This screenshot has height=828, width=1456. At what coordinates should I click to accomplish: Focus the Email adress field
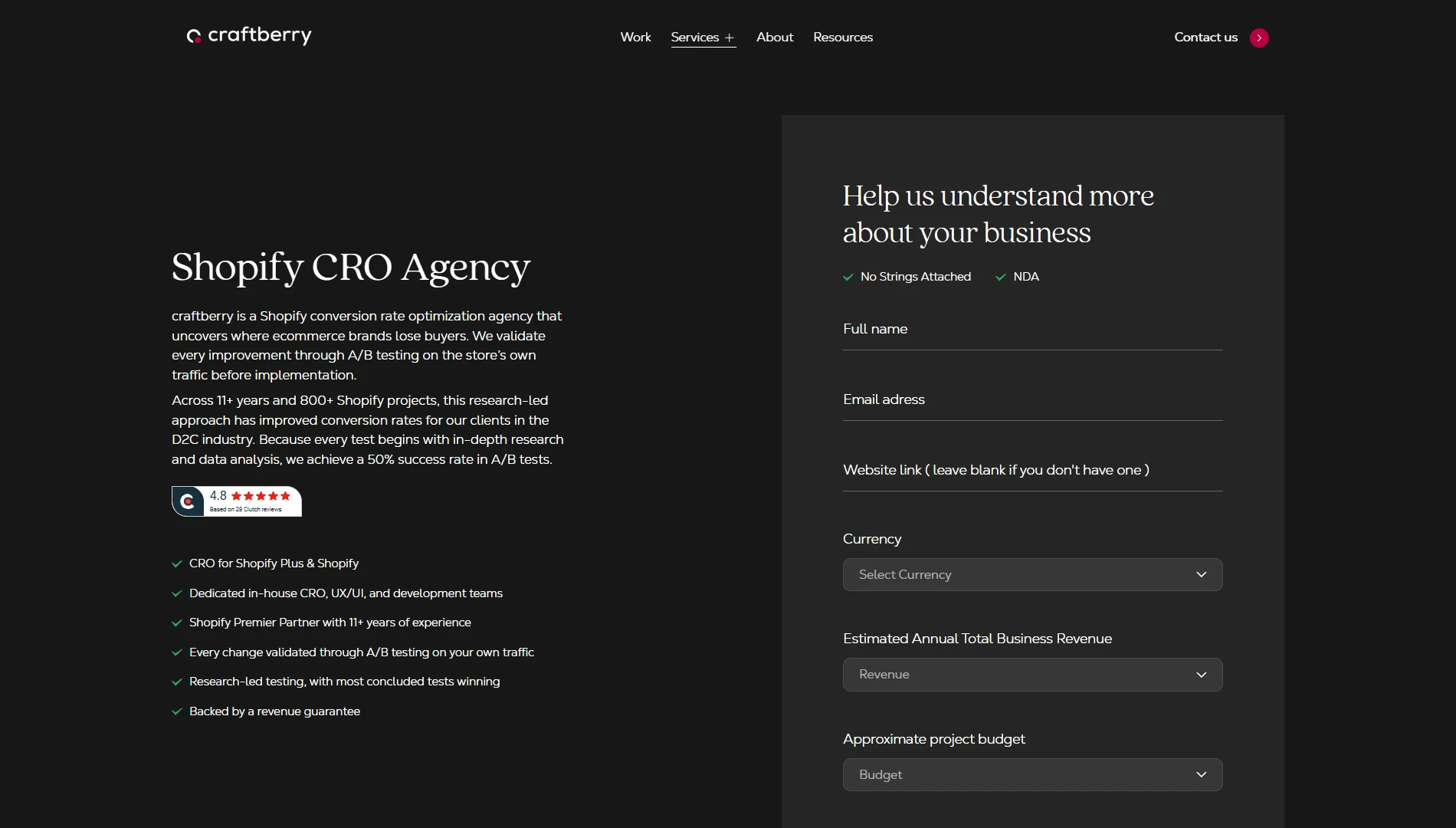[1033, 400]
